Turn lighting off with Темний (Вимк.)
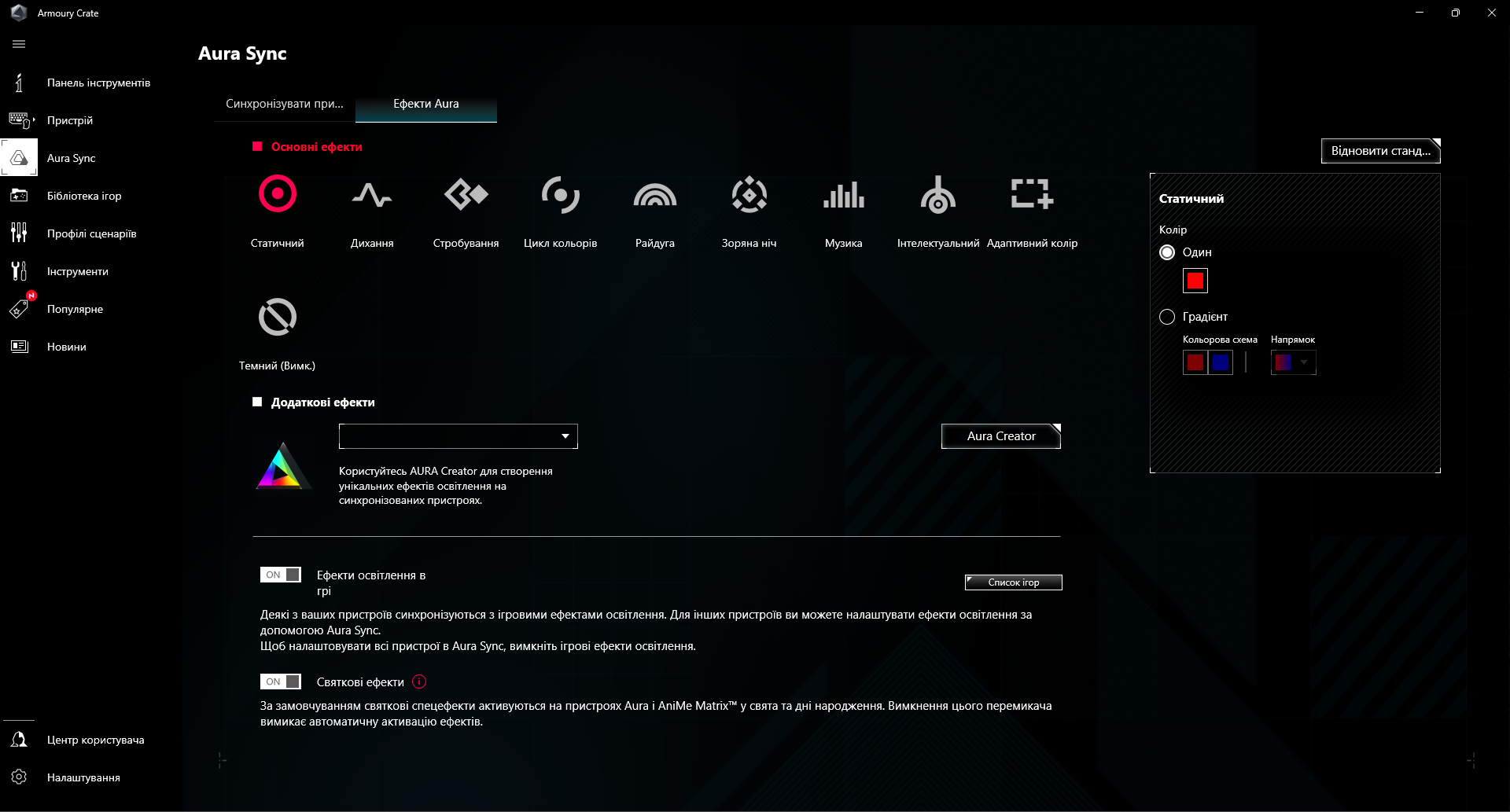The image size is (1510, 812). click(x=277, y=317)
